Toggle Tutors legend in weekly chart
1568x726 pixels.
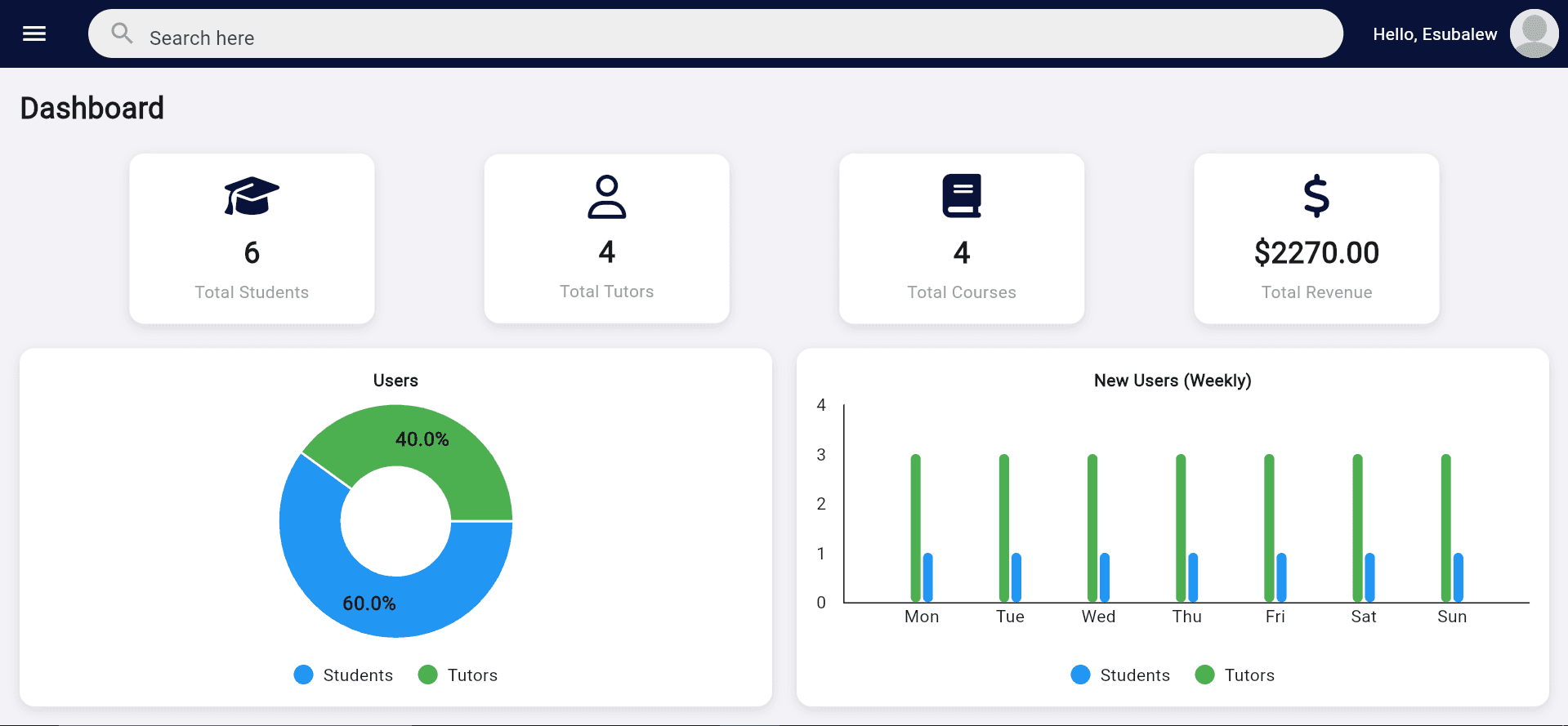[x=1235, y=675]
